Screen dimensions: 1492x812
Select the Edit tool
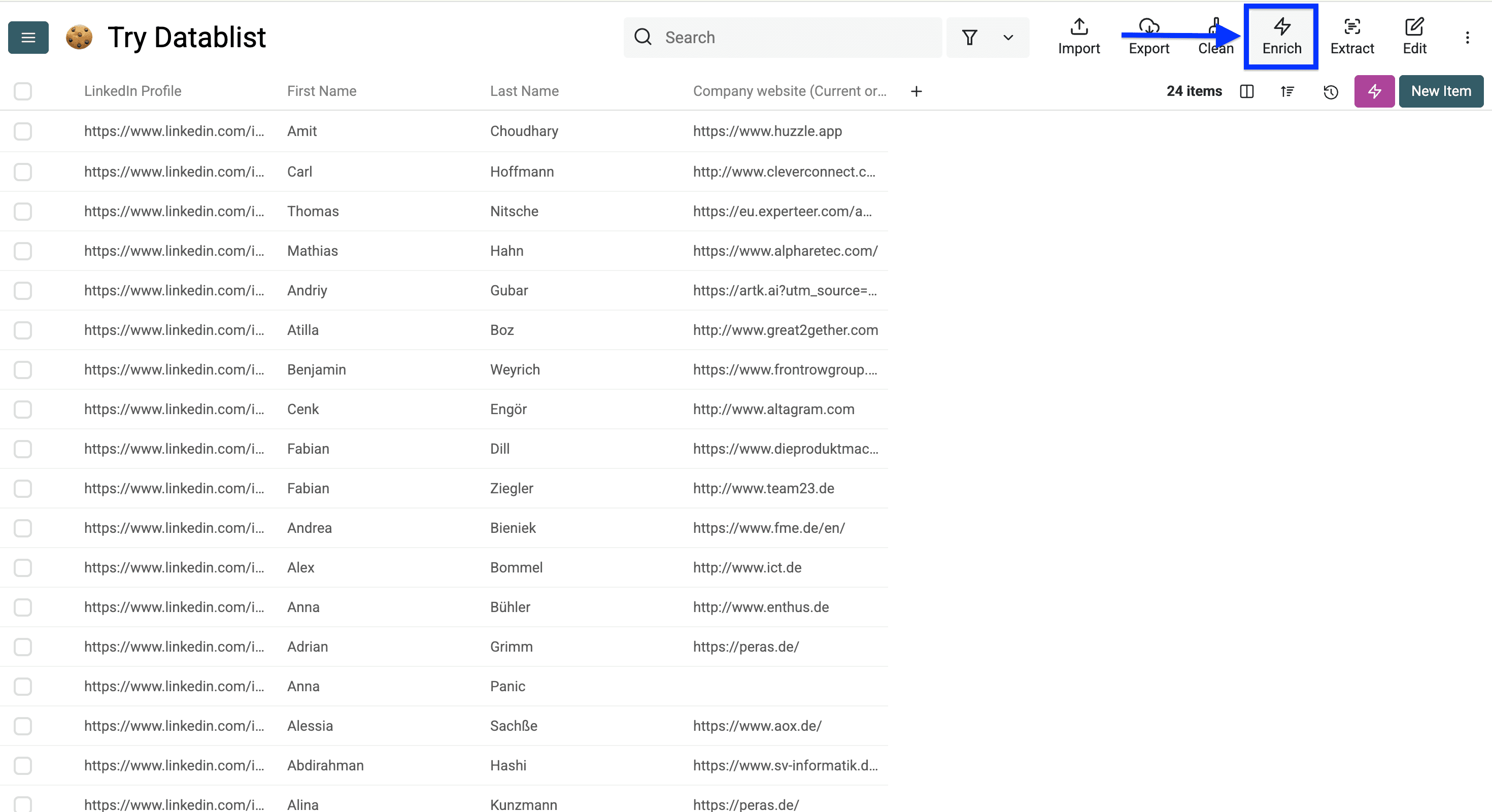1415,36
